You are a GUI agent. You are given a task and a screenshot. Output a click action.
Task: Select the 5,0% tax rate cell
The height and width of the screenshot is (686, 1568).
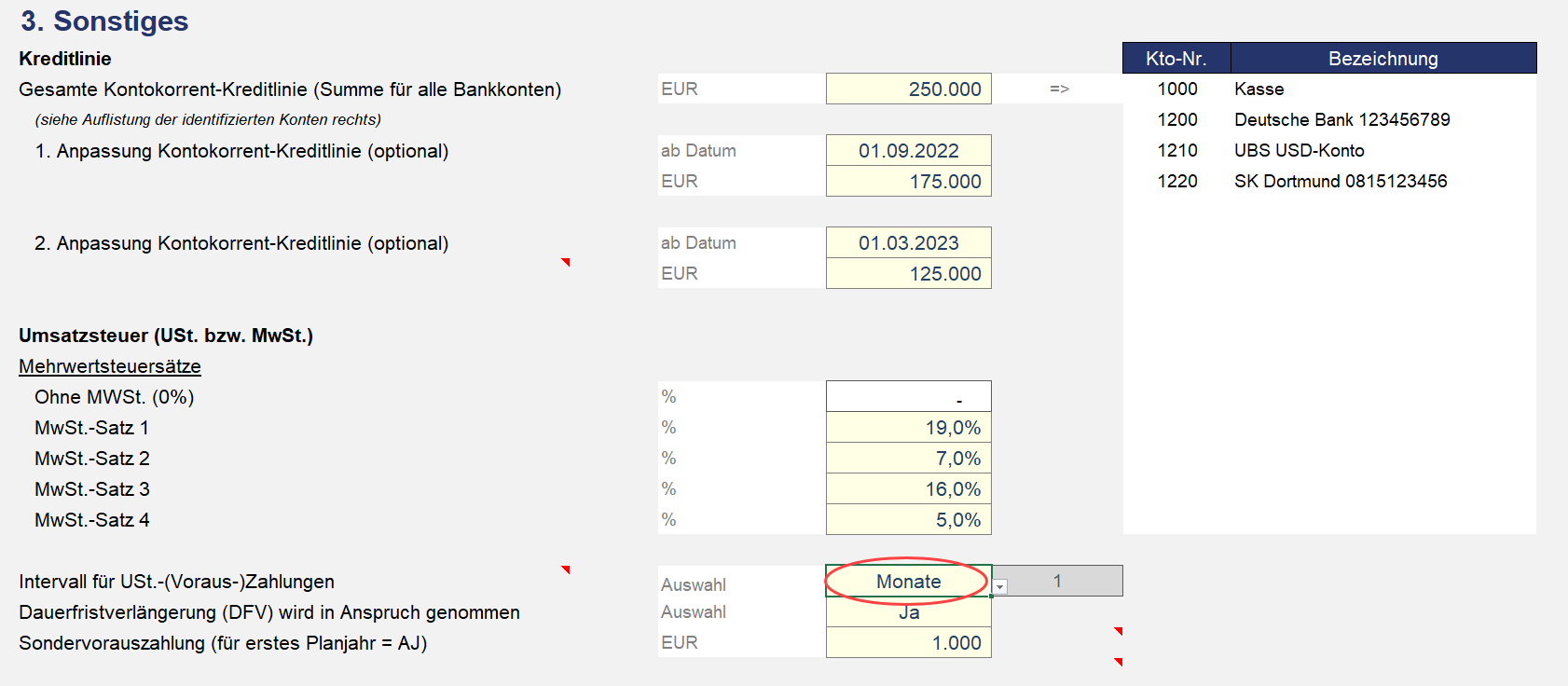tap(909, 519)
